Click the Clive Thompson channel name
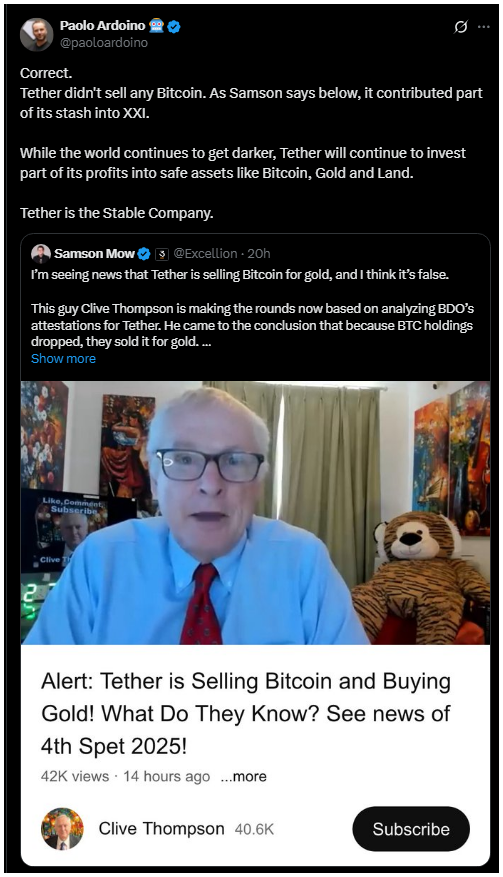503x877 pixels. [x=161, y=828]
